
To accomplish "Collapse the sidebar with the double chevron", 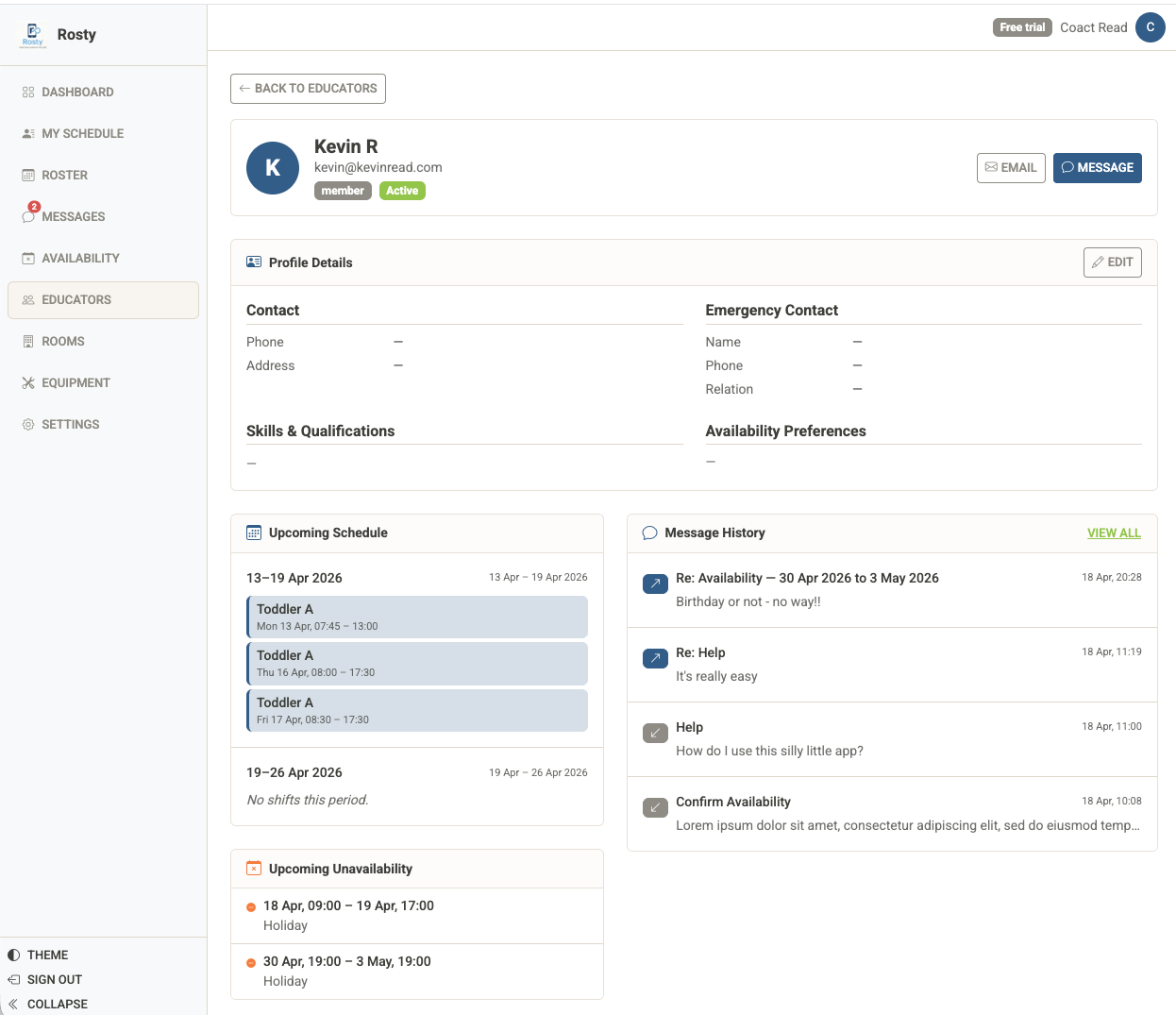I will 13,1004.
